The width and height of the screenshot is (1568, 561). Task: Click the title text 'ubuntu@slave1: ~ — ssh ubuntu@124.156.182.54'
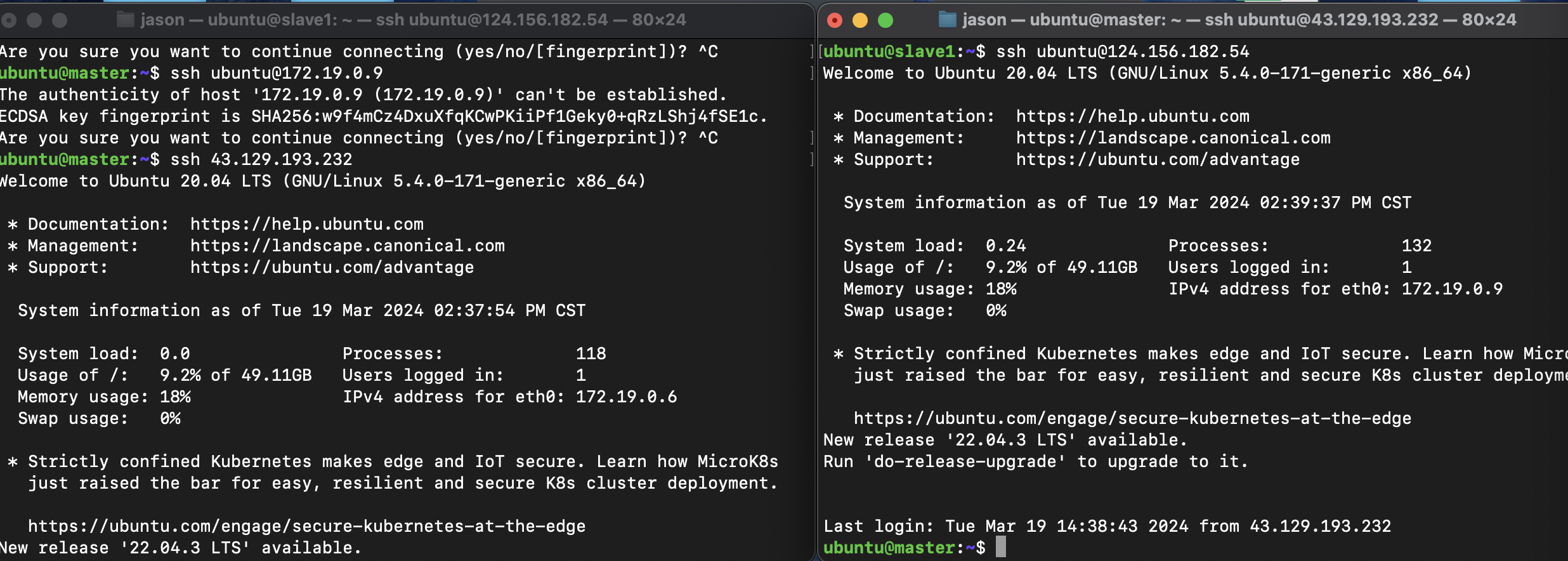[408, 20]
